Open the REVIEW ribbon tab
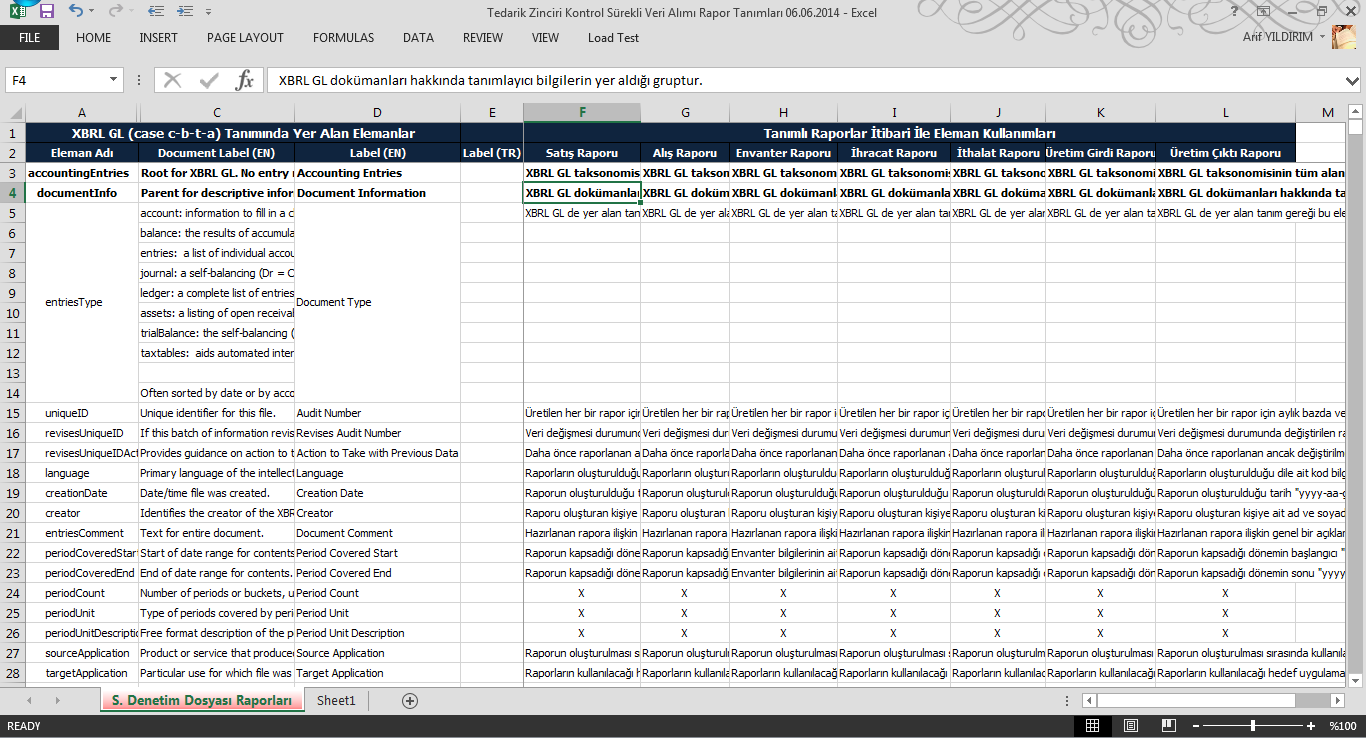The width and height of the screenshot is (1366, 738). point(483,38)
